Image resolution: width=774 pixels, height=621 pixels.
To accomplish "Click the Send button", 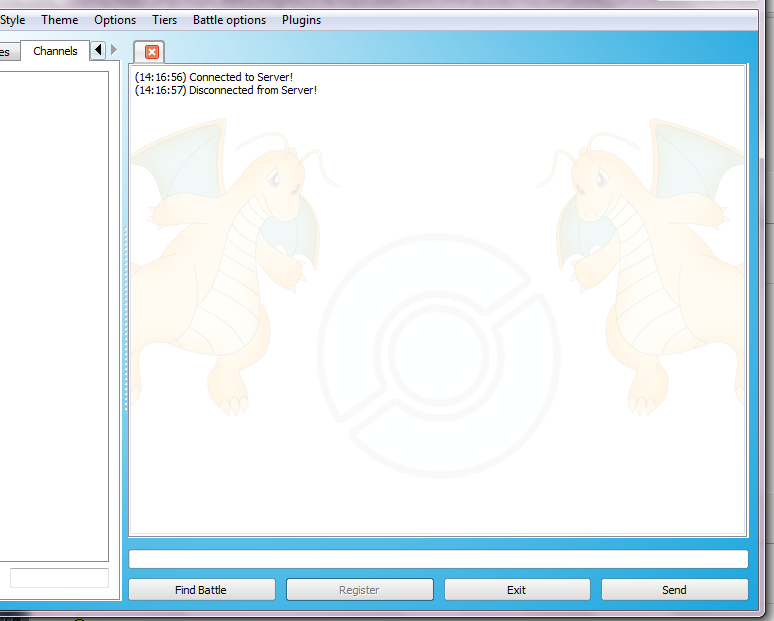I will tap(674, 590).
